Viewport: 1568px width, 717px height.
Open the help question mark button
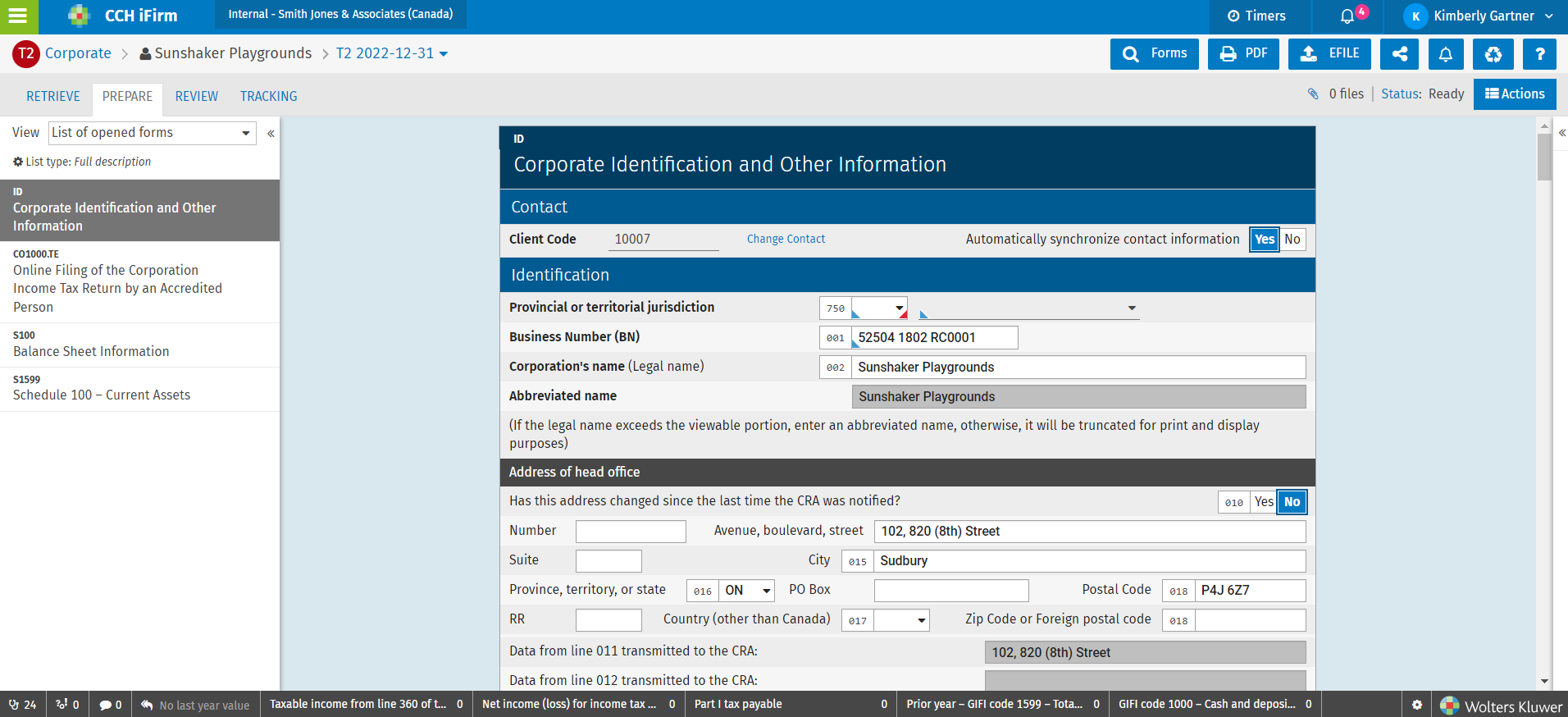[x=1539, y=54]
